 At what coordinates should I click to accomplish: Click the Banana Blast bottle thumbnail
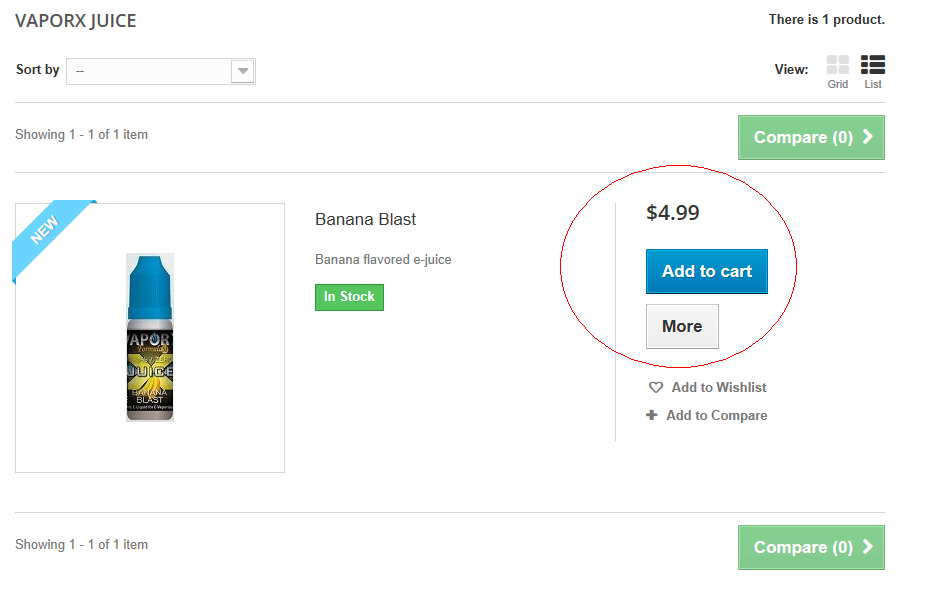pos(150,337)
